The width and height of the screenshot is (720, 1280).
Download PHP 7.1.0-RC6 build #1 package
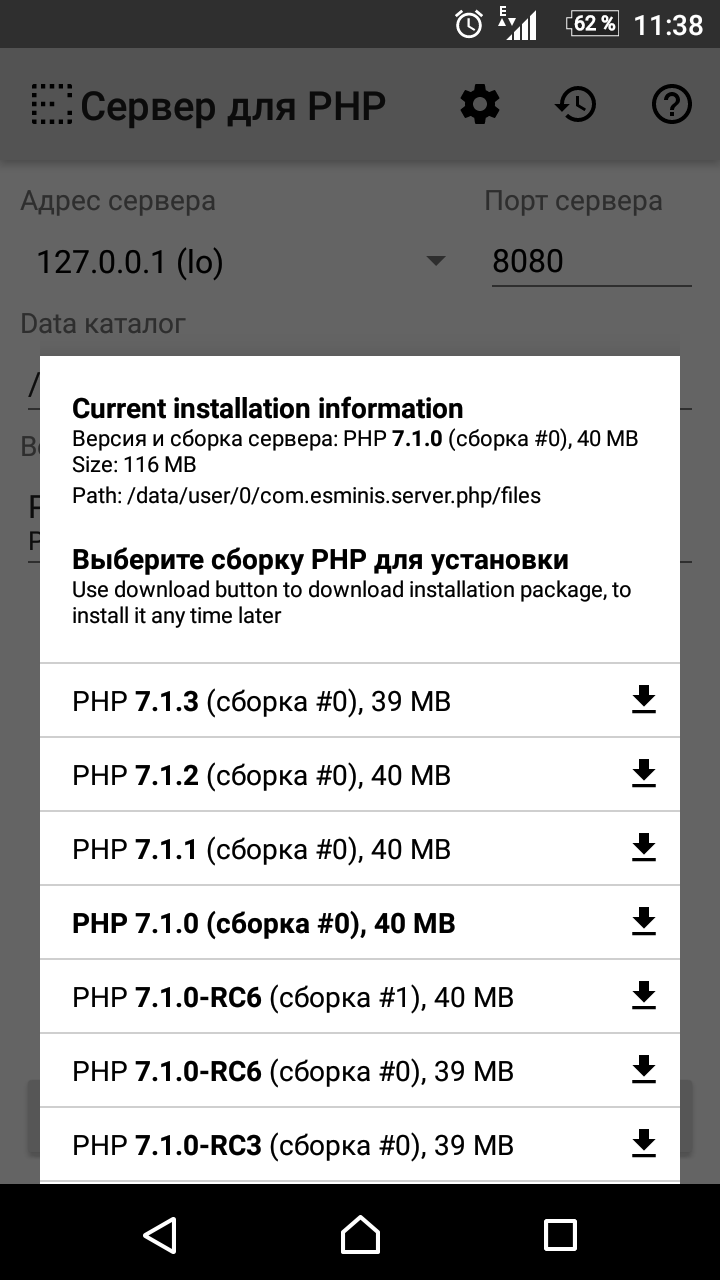coord(644,997)
